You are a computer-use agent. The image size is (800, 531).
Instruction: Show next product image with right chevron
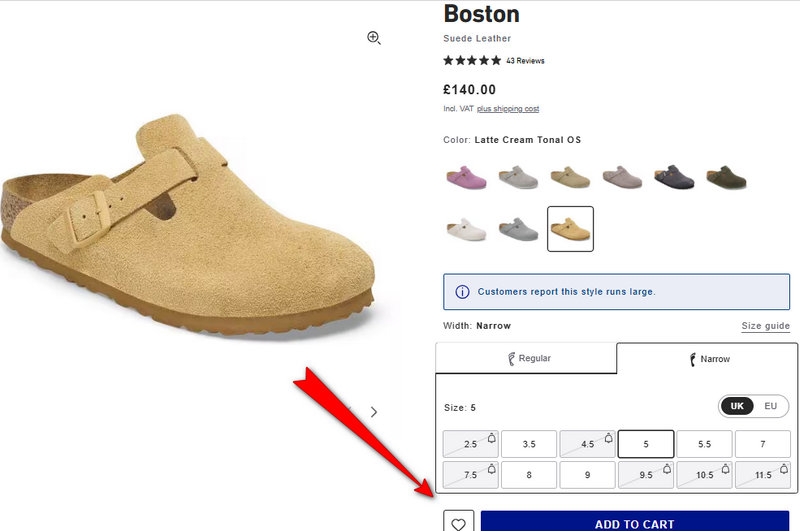click(x=374, y=412)
